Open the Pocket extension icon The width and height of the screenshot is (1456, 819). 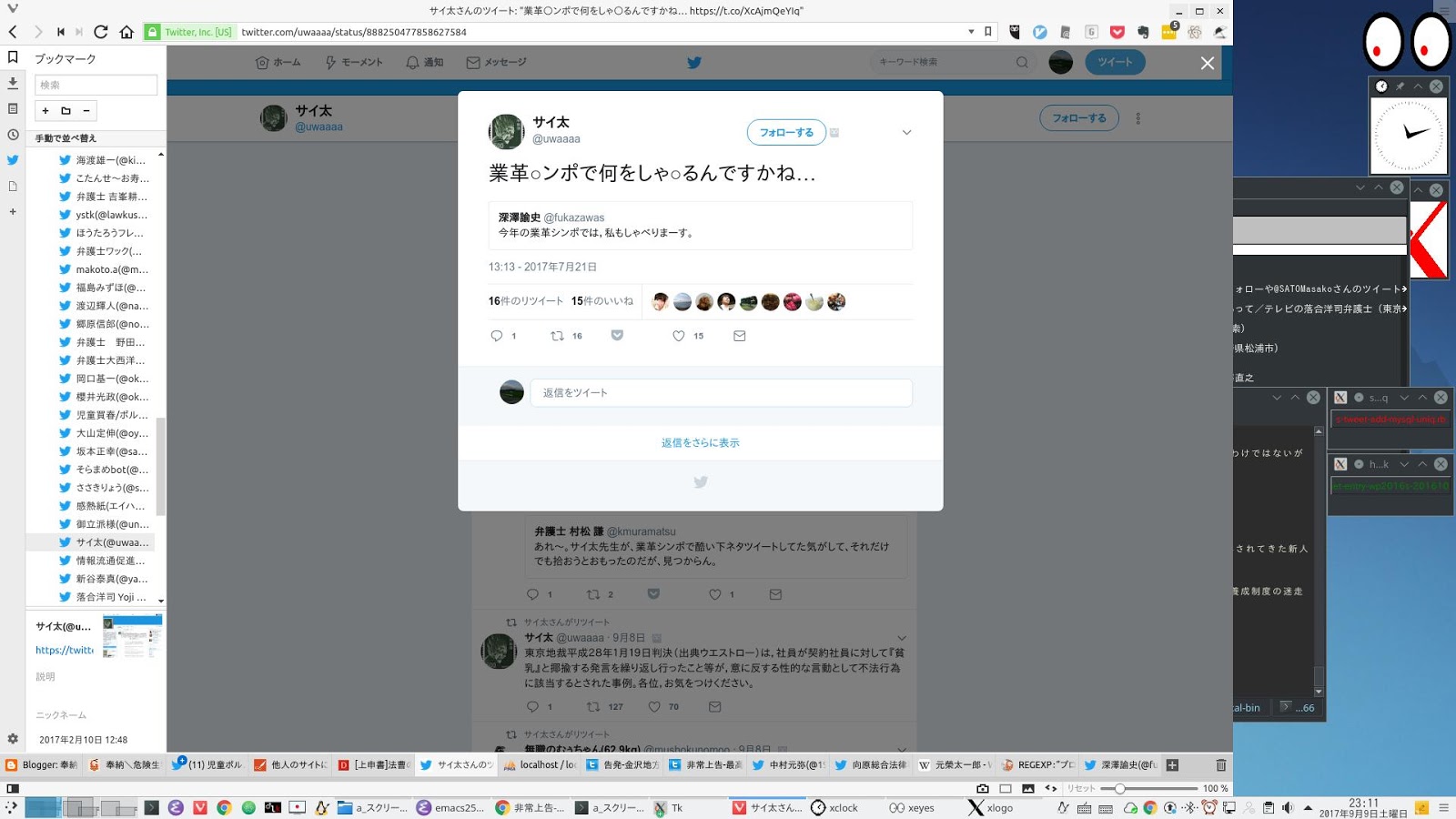[x=1117, y=32]
